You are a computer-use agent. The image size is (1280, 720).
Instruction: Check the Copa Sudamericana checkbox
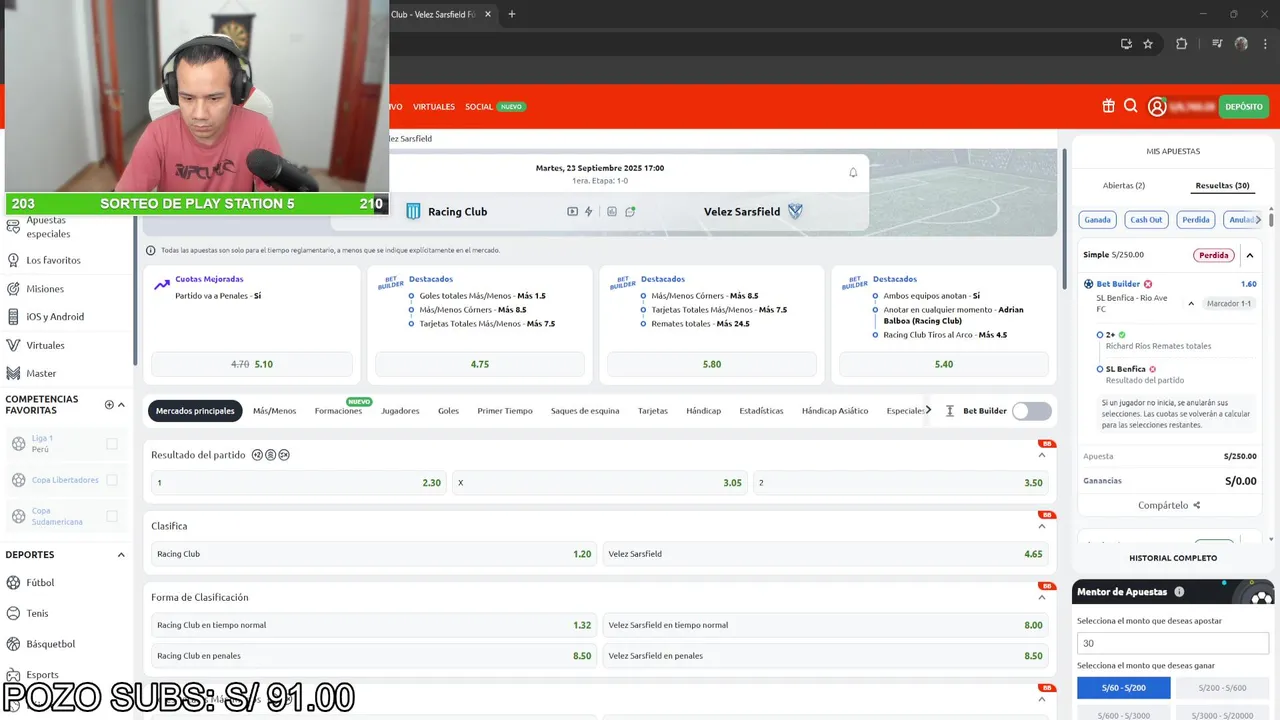coord(112,516)
